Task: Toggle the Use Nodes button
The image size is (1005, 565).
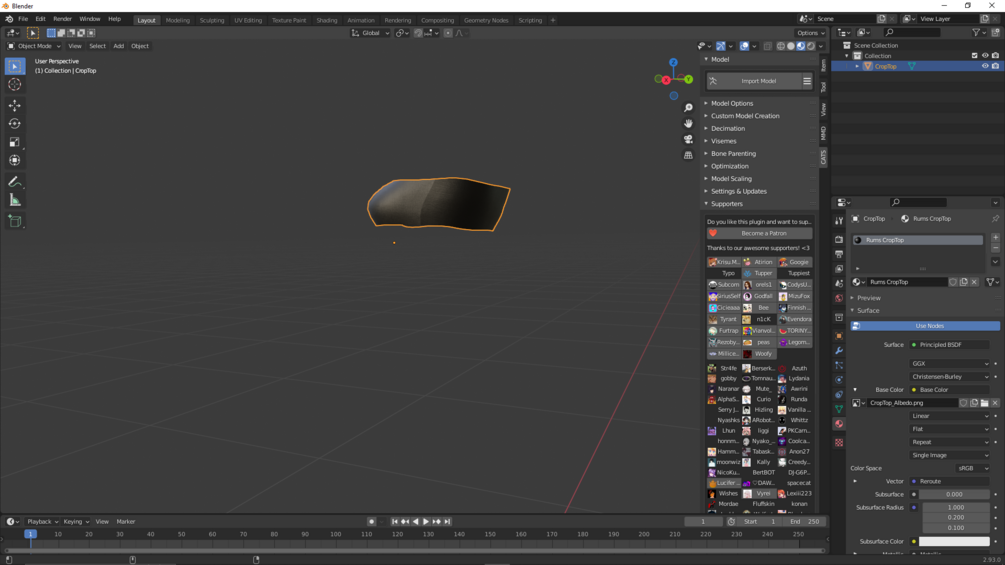Action: click(x=925, y=325)
